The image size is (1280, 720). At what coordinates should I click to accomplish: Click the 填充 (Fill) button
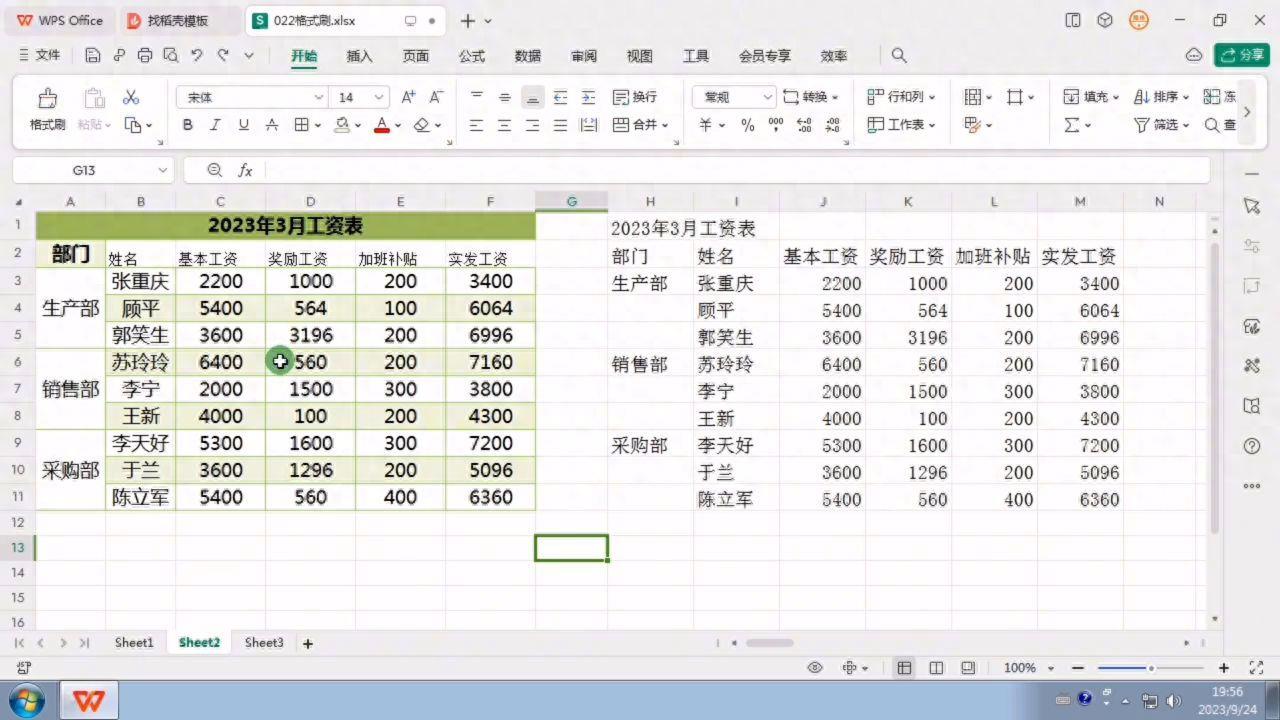pos(1090,97)
